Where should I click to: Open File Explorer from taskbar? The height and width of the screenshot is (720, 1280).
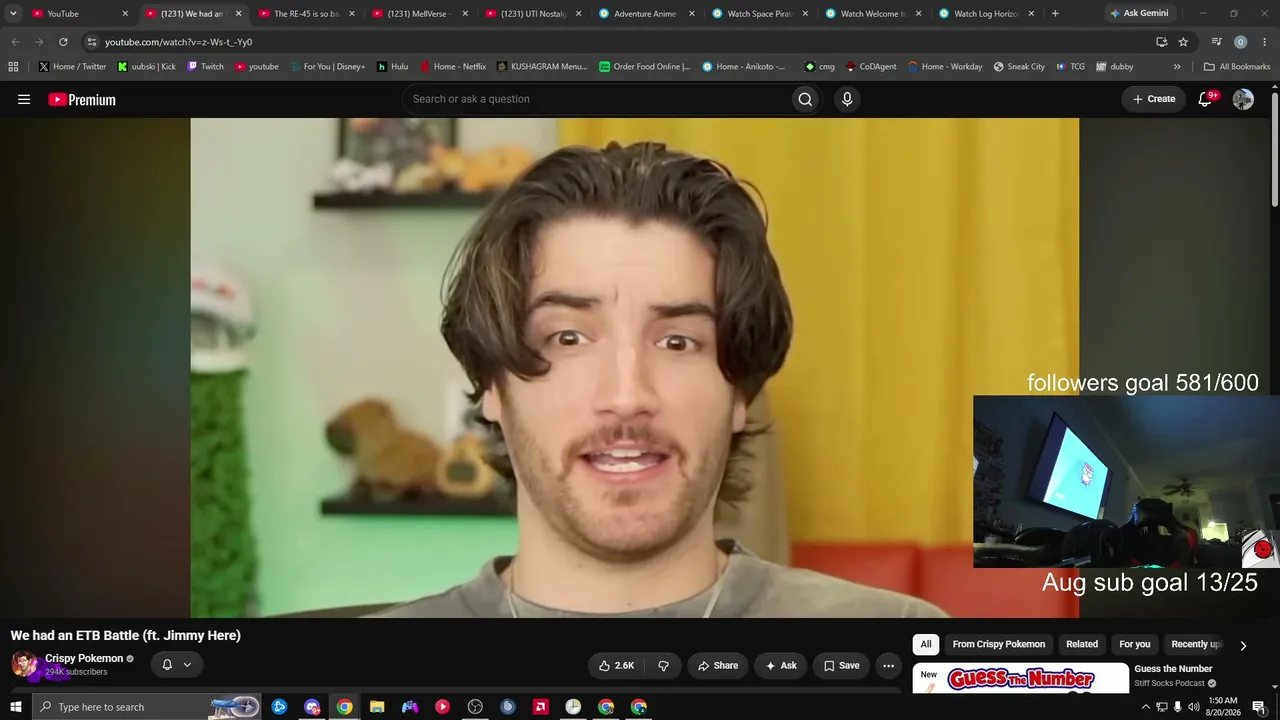(x=377, y=707)
